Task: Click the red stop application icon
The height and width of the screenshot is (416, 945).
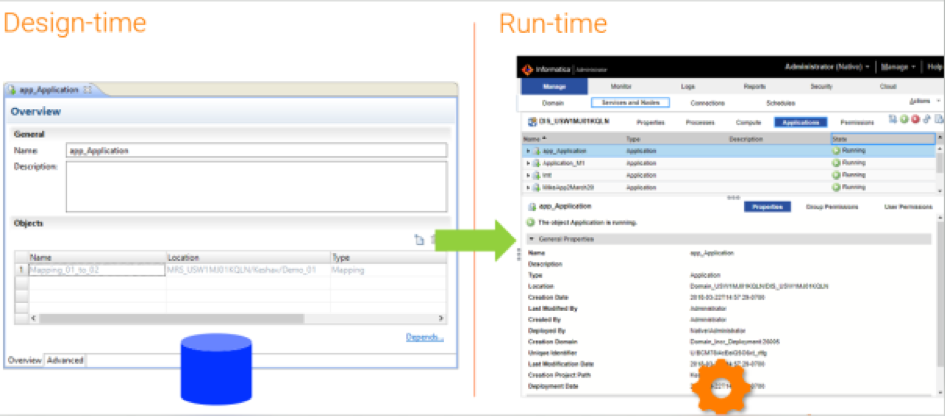Action: pos(915,121)
